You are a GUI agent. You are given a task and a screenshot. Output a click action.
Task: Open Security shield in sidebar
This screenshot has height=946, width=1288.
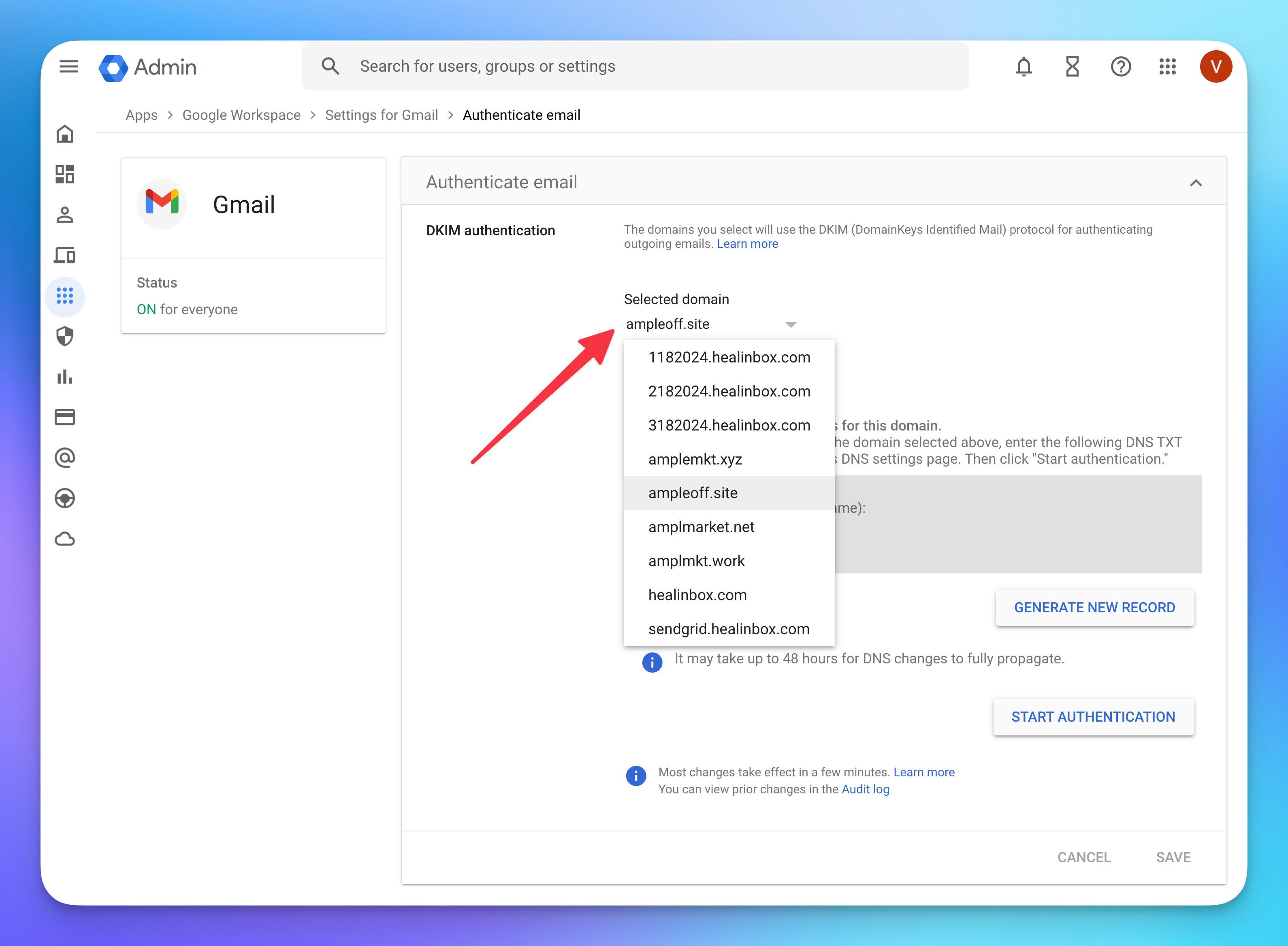(x=65, y=337)
